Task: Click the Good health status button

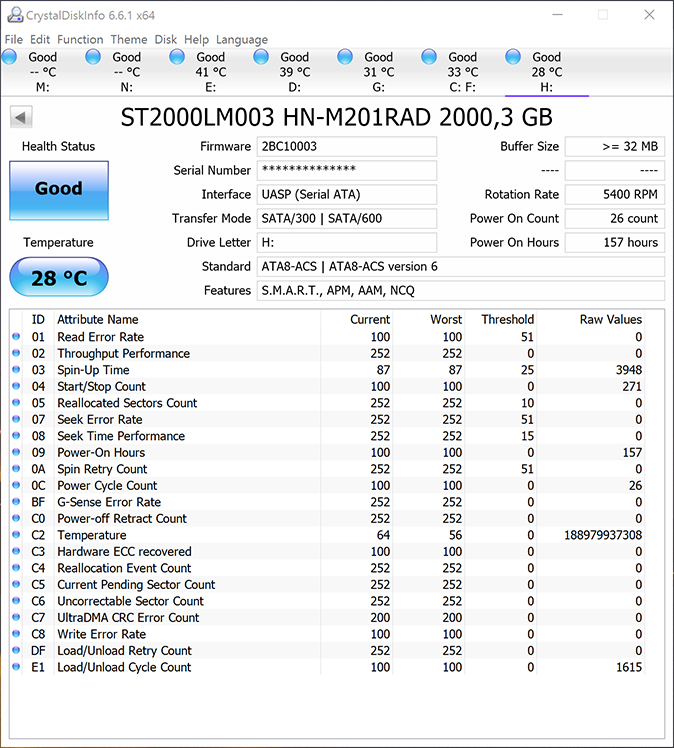Action: point(59,191)
